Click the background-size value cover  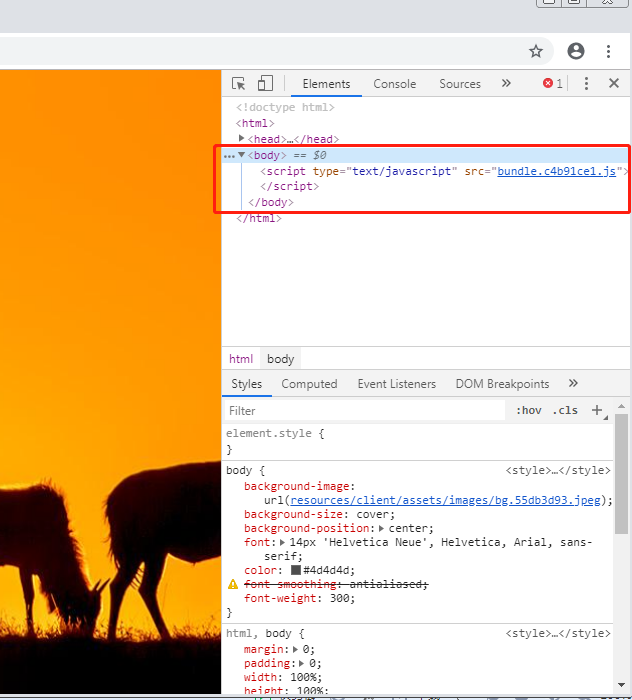coord(372,514)
